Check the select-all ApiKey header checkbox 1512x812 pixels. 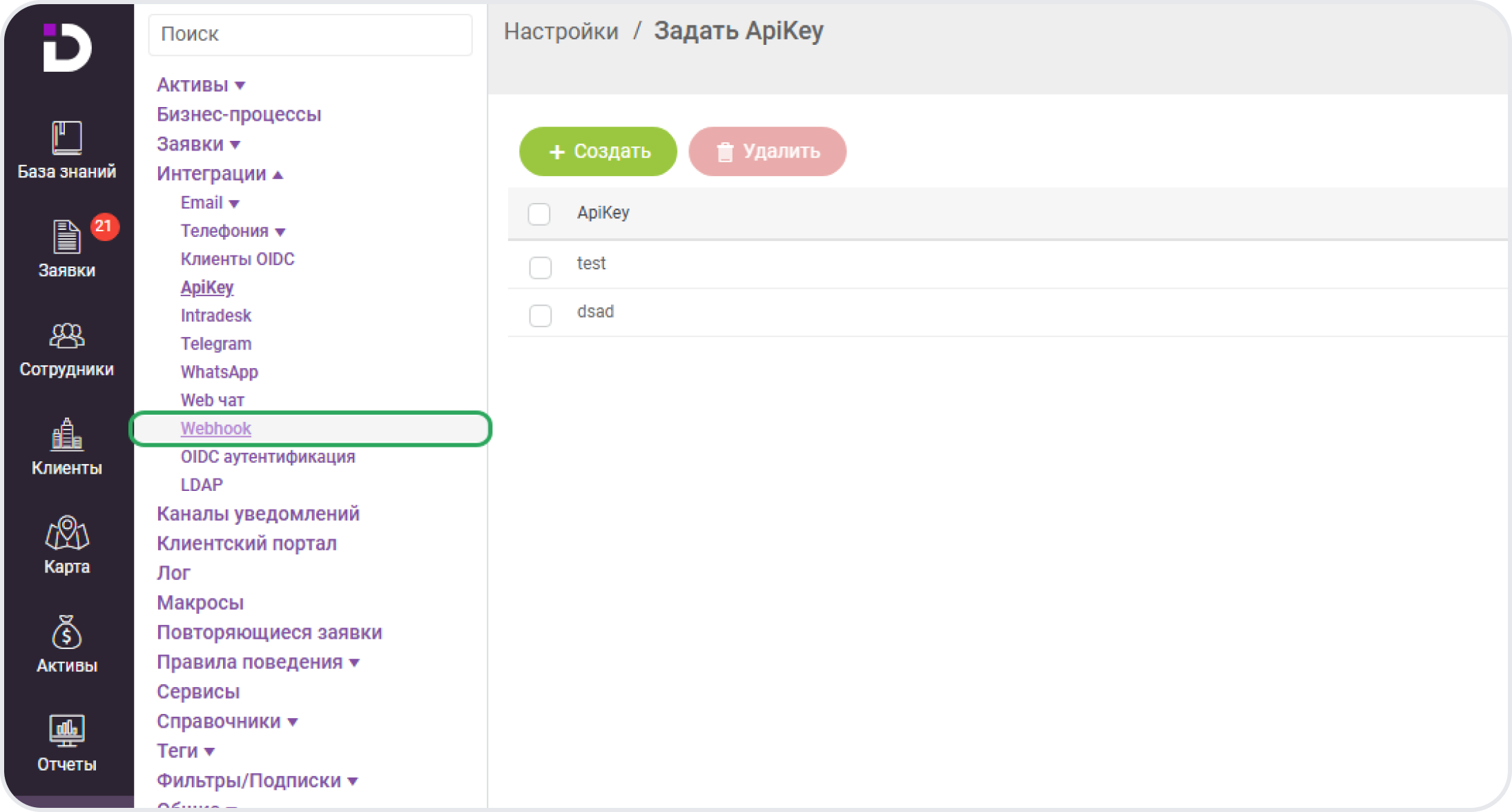[539, 213]
